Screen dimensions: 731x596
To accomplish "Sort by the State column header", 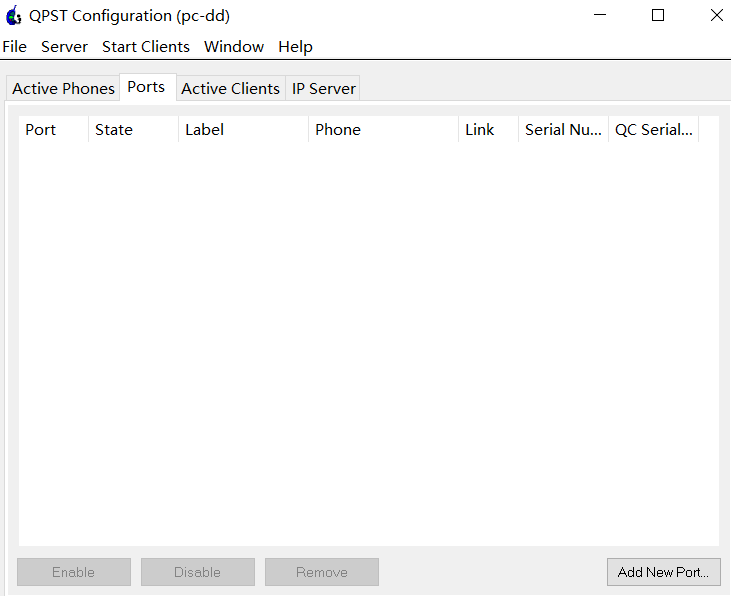I will (x=133, y=129).
